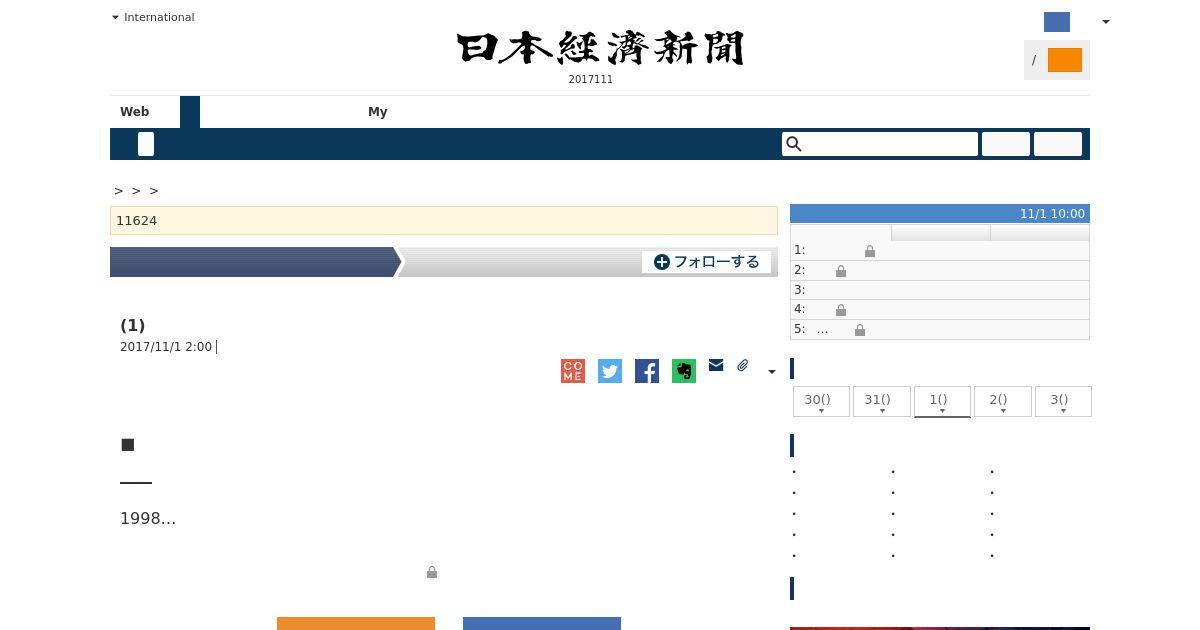
Task: Open the 1() date dropdown
Action: coord(942,401)
